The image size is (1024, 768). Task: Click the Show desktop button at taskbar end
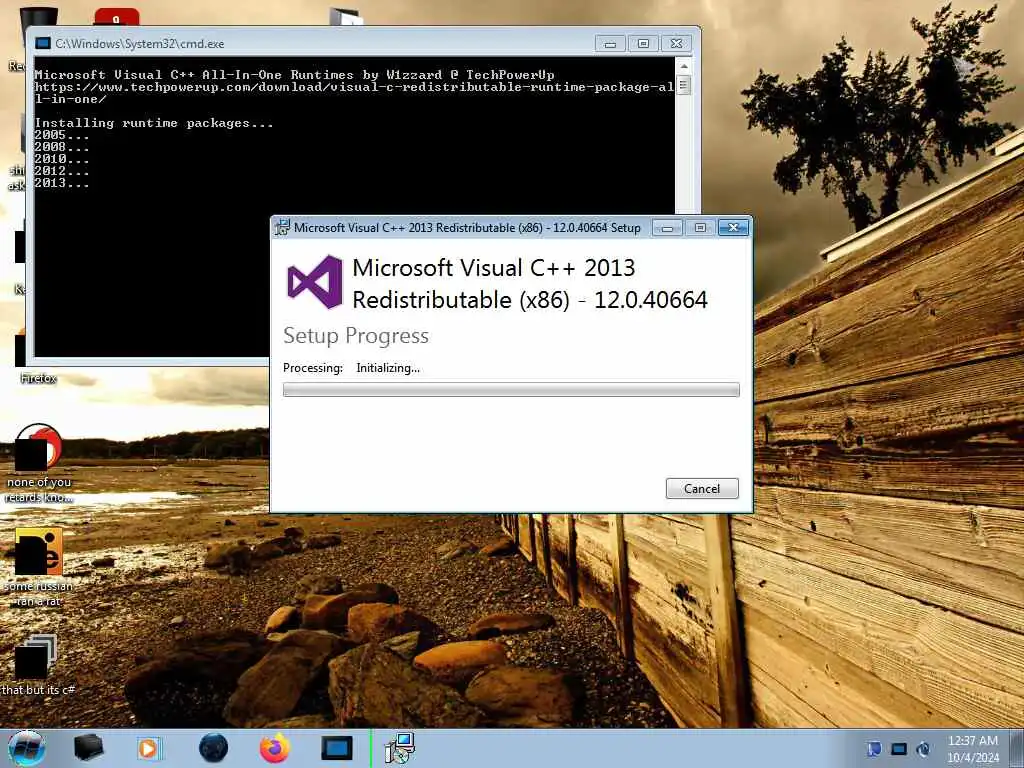(x=1017, y=748)
